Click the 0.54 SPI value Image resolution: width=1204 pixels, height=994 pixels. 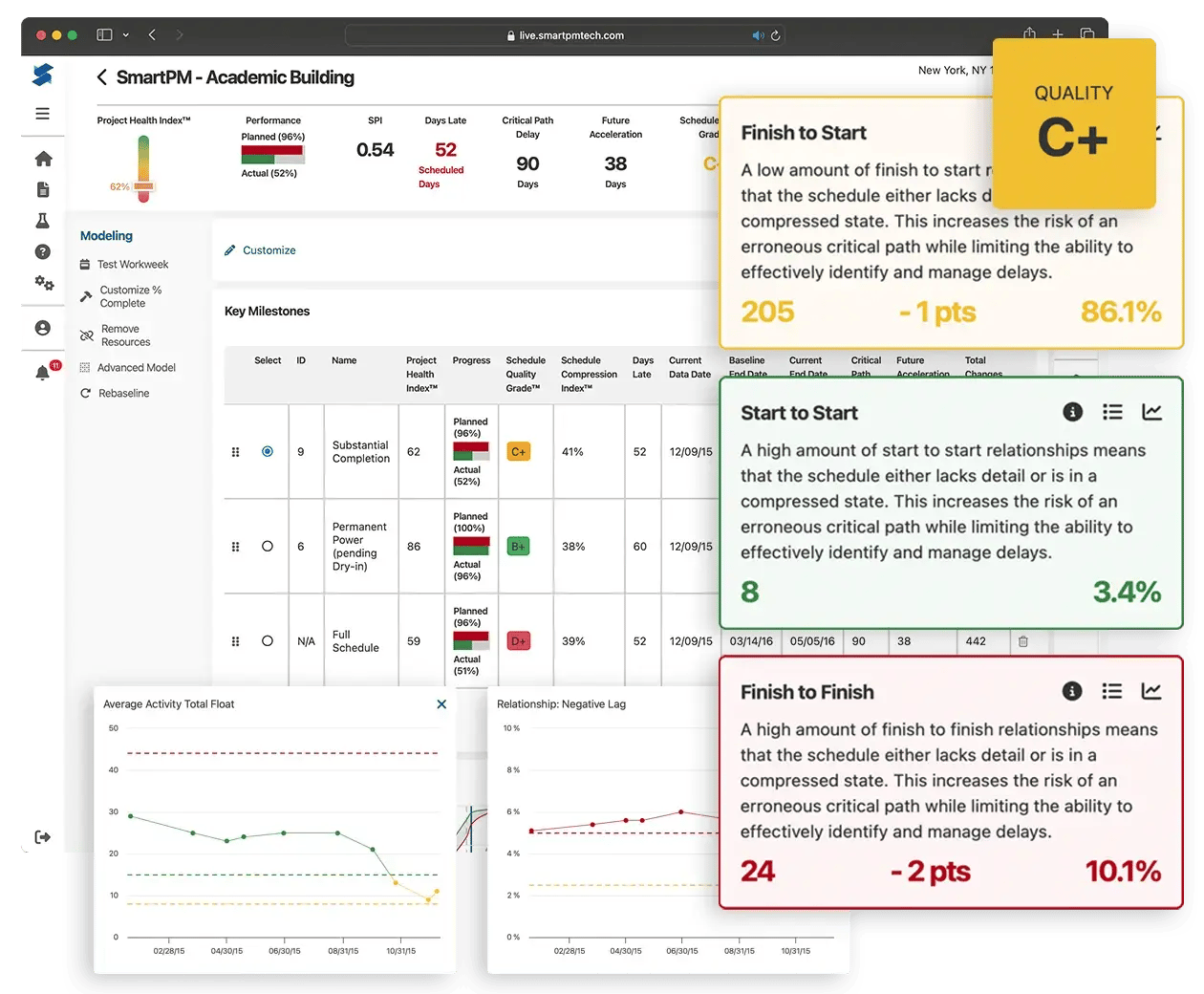pyautogui.click(x=375, y=150)
